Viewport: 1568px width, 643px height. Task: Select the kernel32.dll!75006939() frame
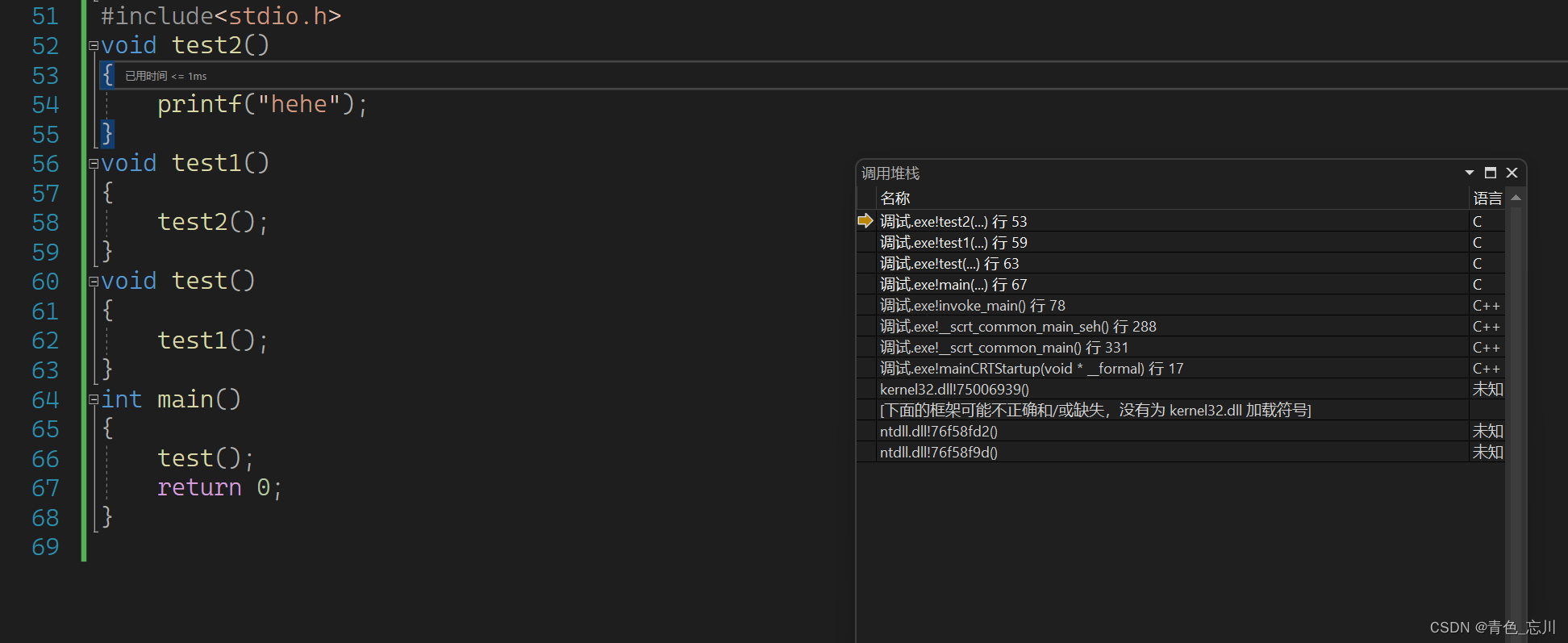pyautogui.click(x=954, y=390)
